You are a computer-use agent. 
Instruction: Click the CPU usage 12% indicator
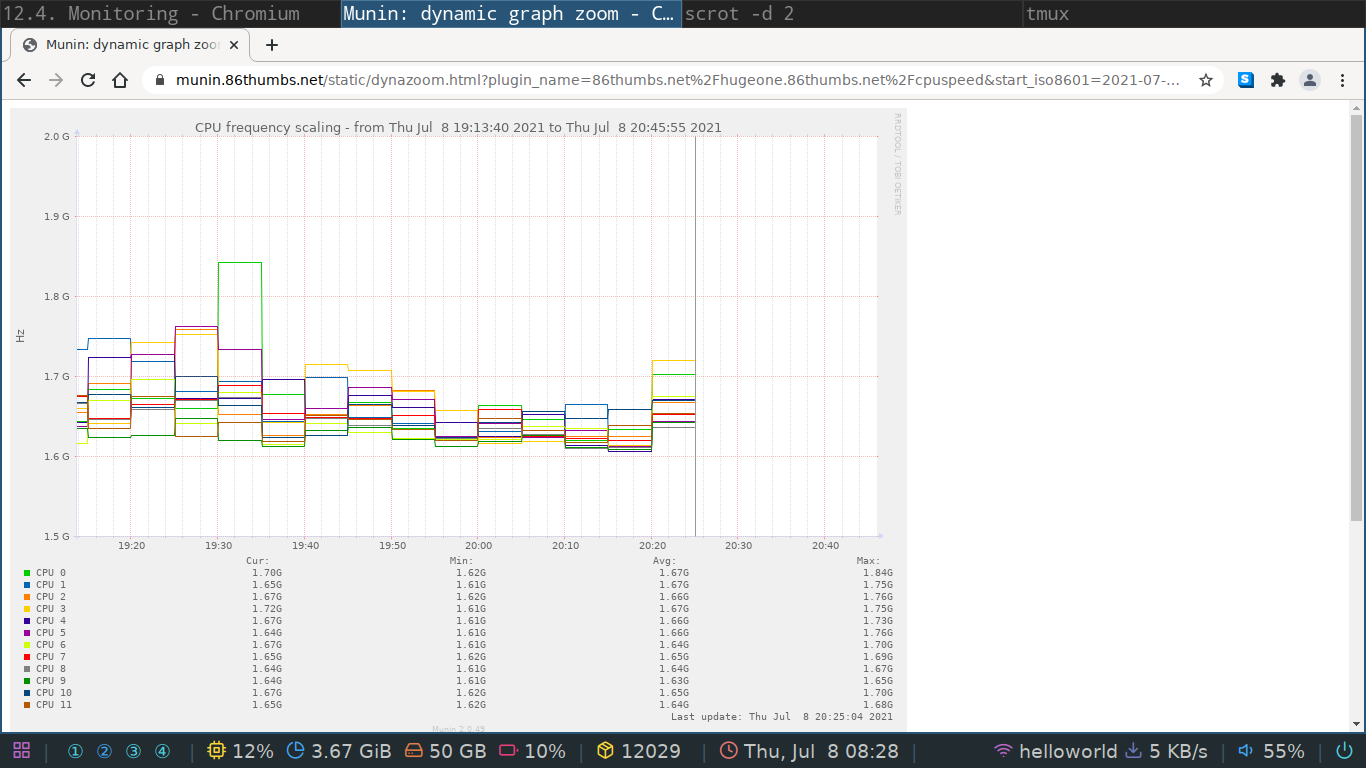click(x=240, y=751)
